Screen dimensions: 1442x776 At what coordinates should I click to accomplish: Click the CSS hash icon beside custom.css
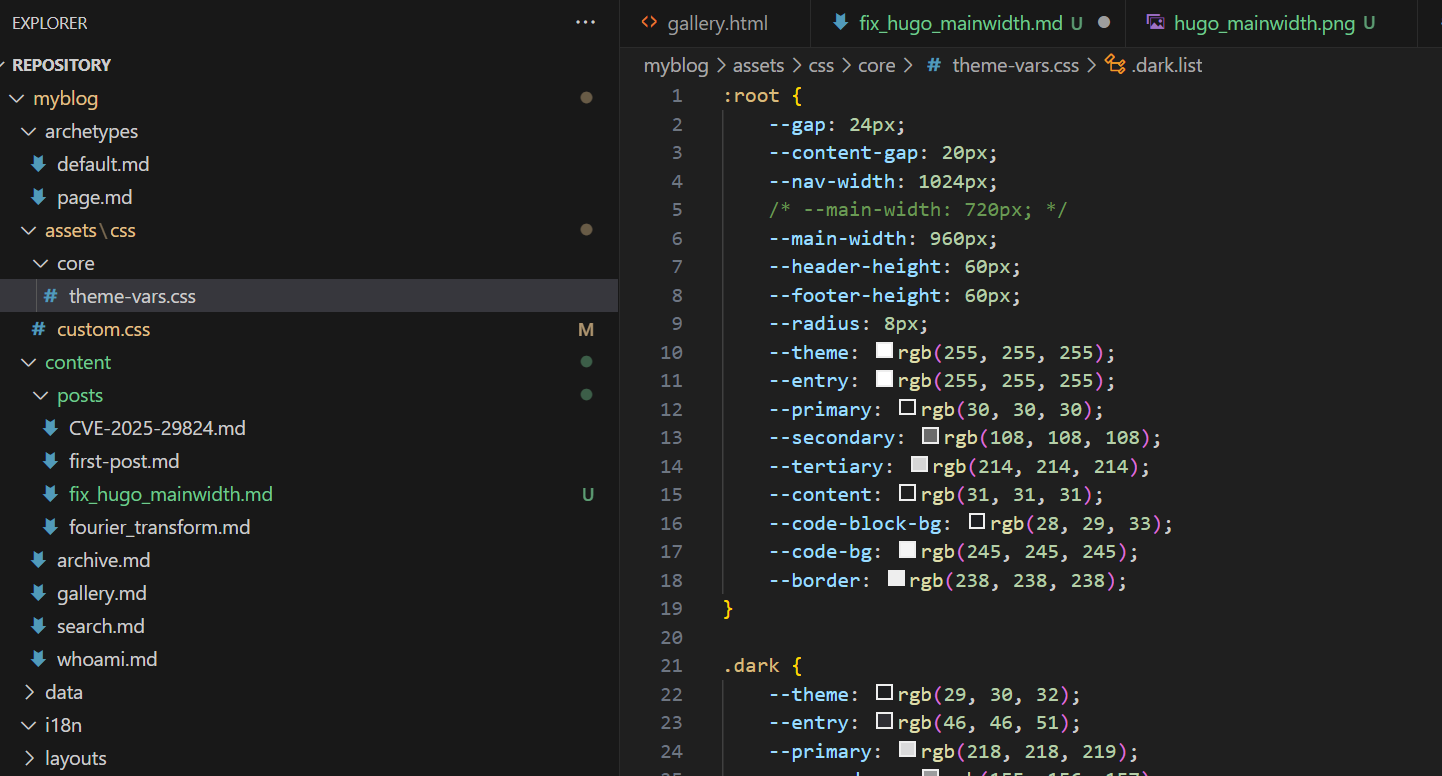[38, 329]
